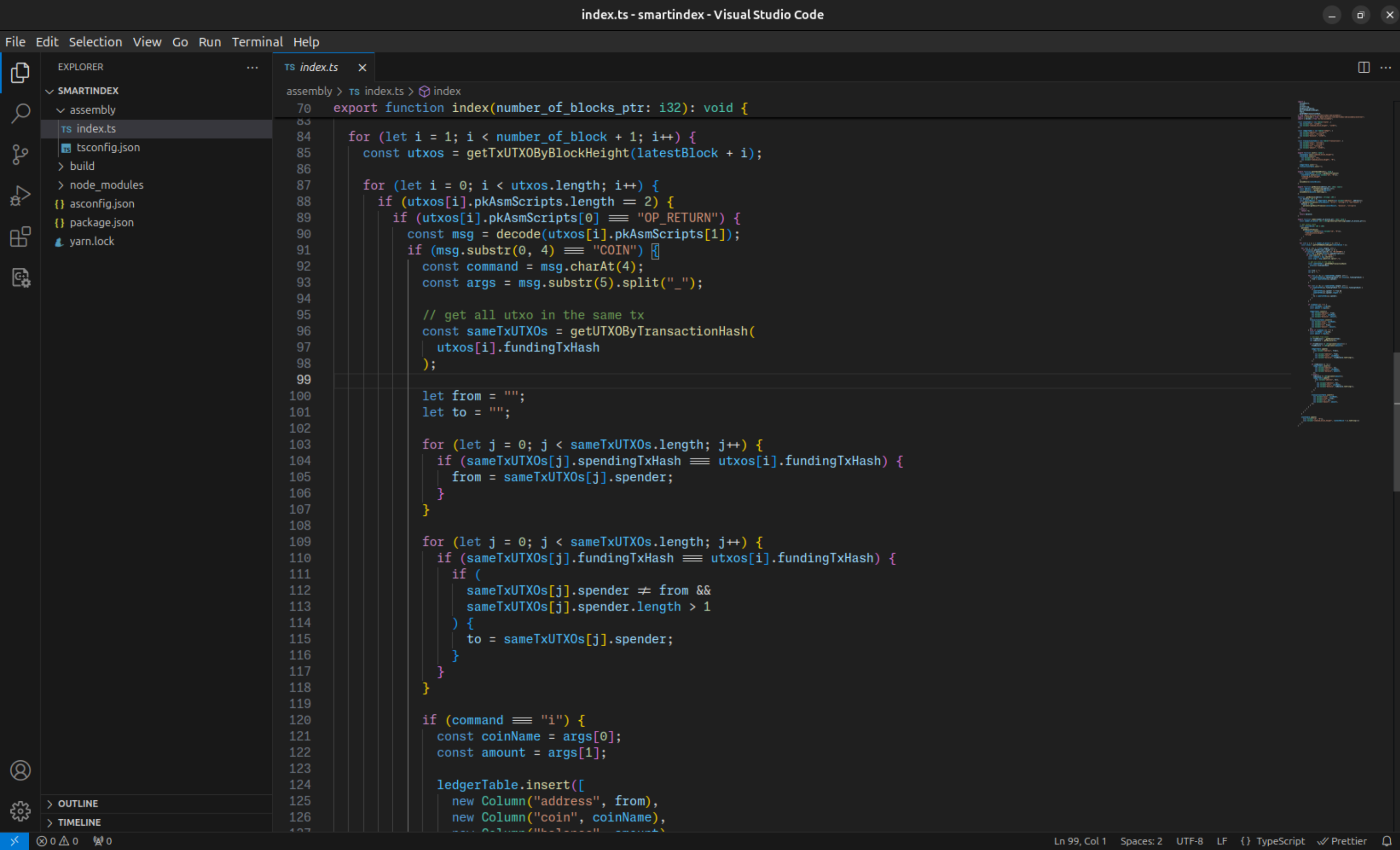Viewport: 1400px width, 850px height.
Task: Open the Terminal menu
Action: [257, 41]
